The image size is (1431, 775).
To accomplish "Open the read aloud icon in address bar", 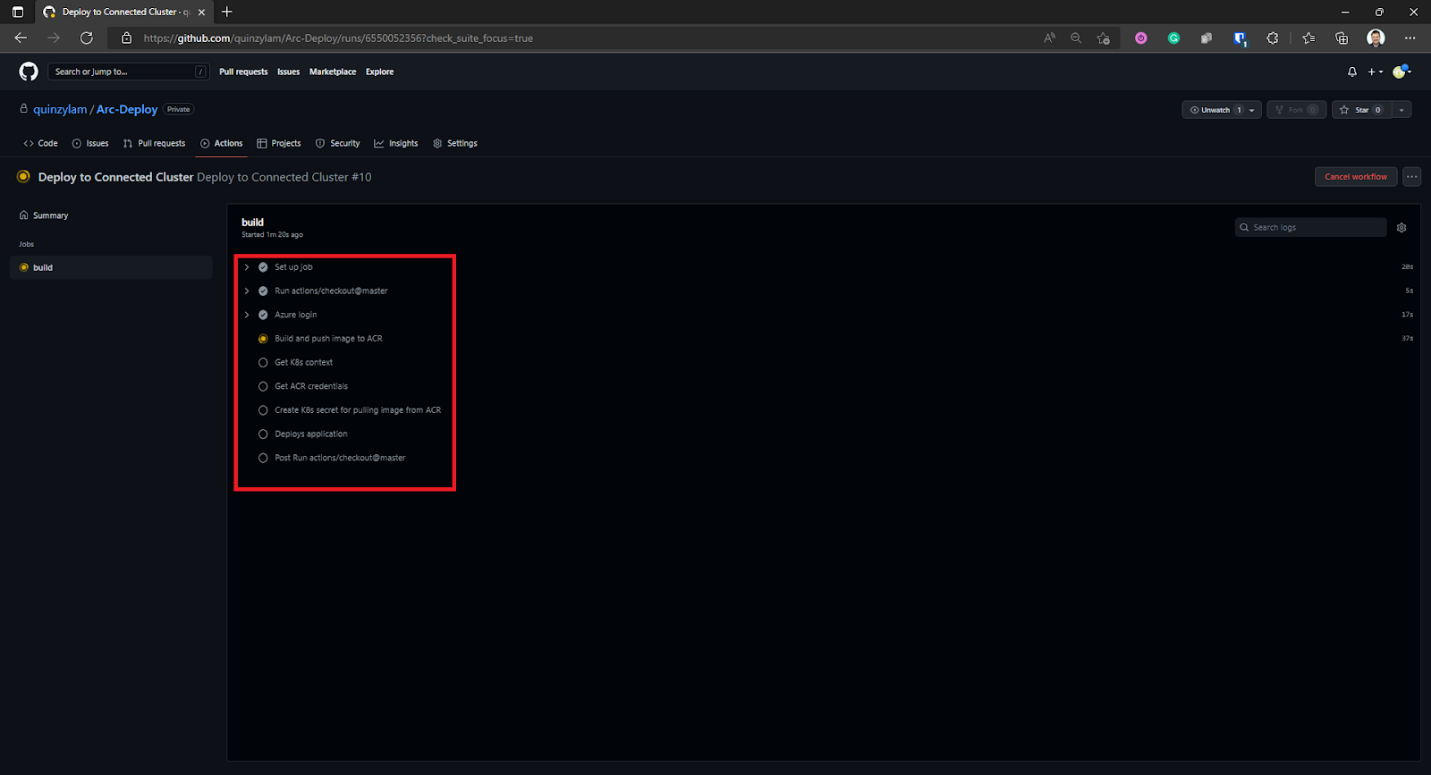I will click(1049, 38).
